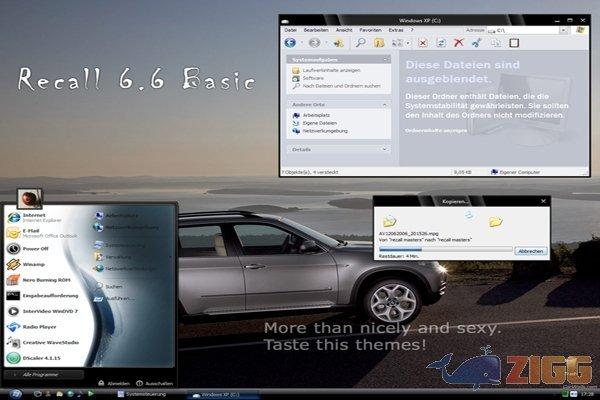The width and height of the screenshot is (600, 400).
Task: Click the Back arrow in Explorer toolbar
Action: coord(291,43)
